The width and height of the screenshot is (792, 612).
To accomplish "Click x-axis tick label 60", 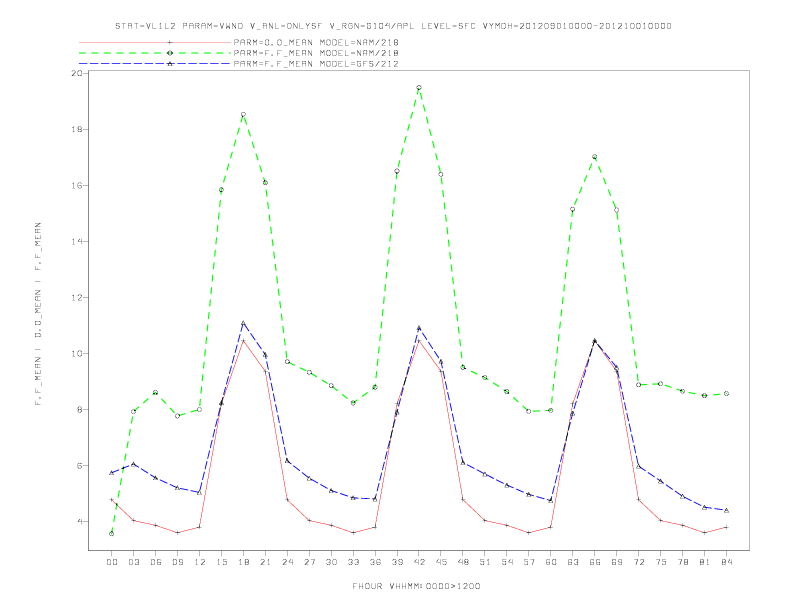I will (551, 562).
